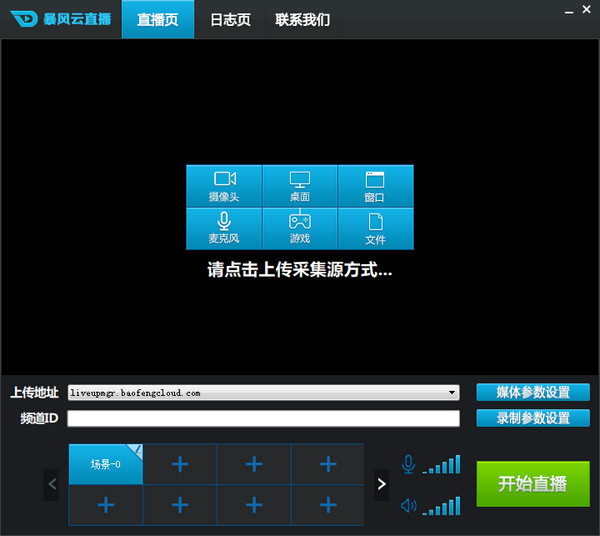Mute the microphone icon near volume bars
Viewport: 600px width, 536px height.
407,464
